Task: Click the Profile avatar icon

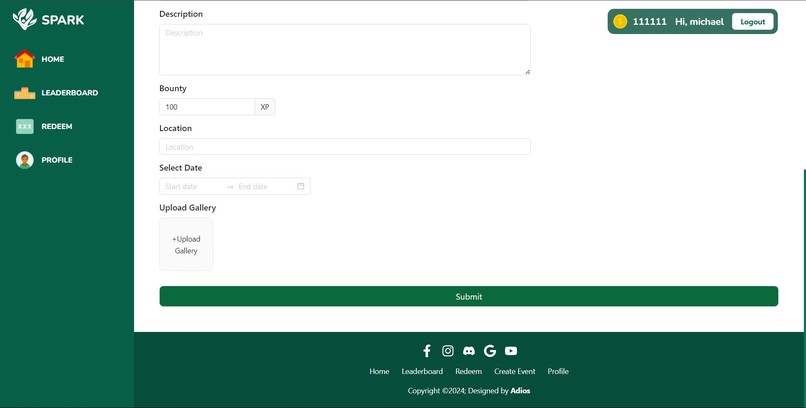Action: click(x=25, y=160)
